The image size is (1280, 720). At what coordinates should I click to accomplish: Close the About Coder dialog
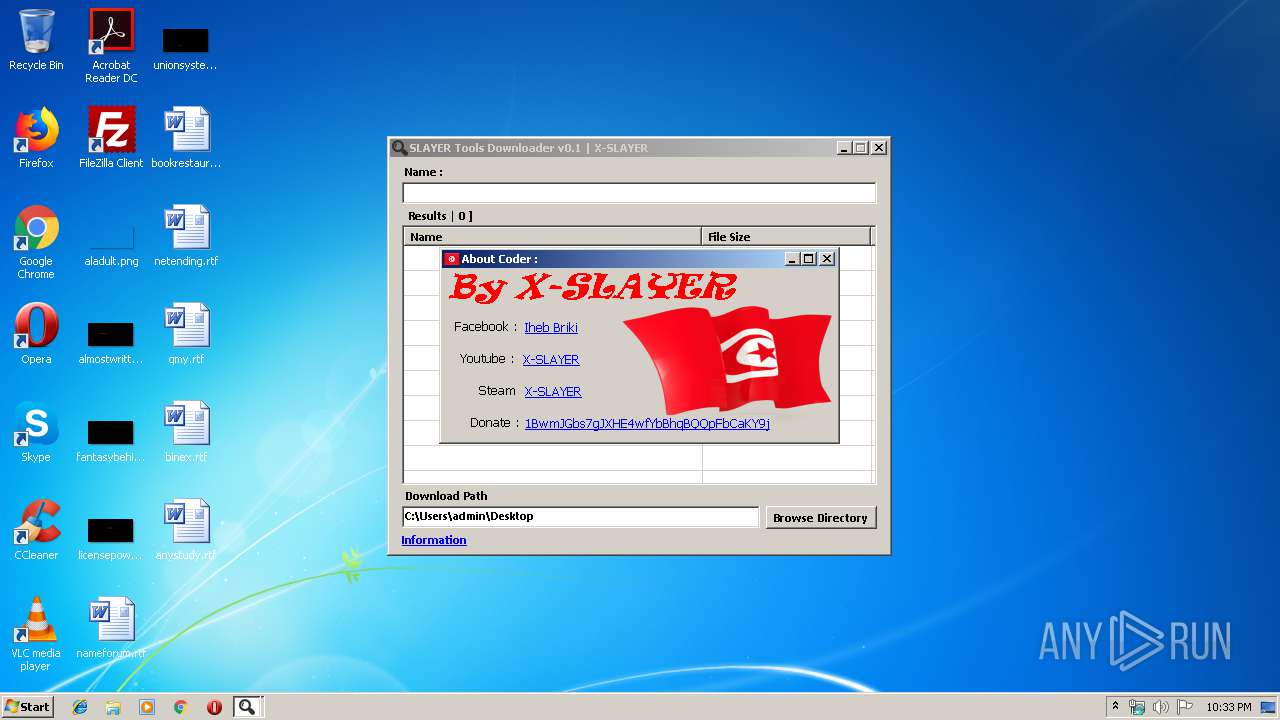click(827, 259)
